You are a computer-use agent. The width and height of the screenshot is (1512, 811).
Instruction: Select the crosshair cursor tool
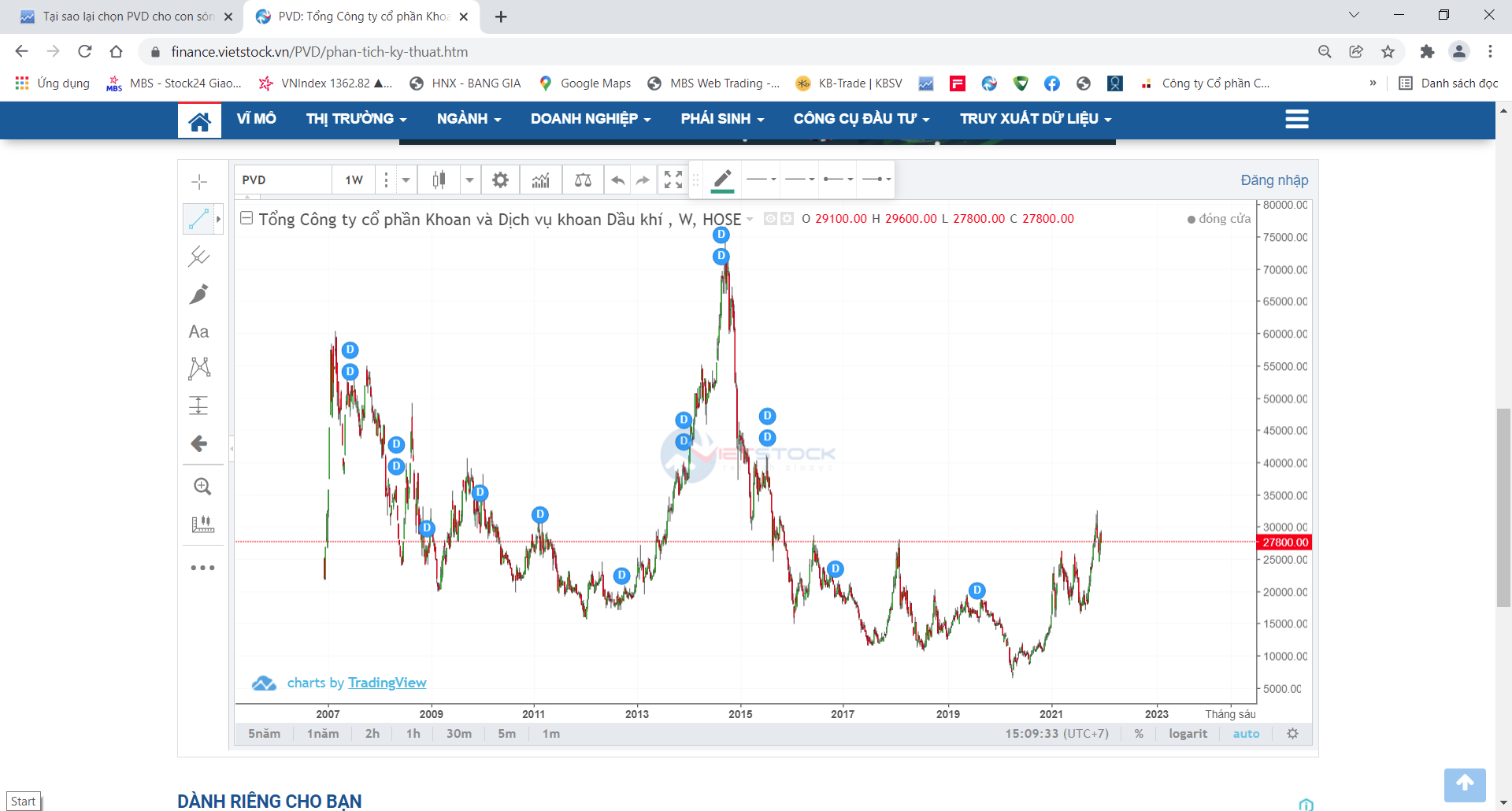coord(199,182)
